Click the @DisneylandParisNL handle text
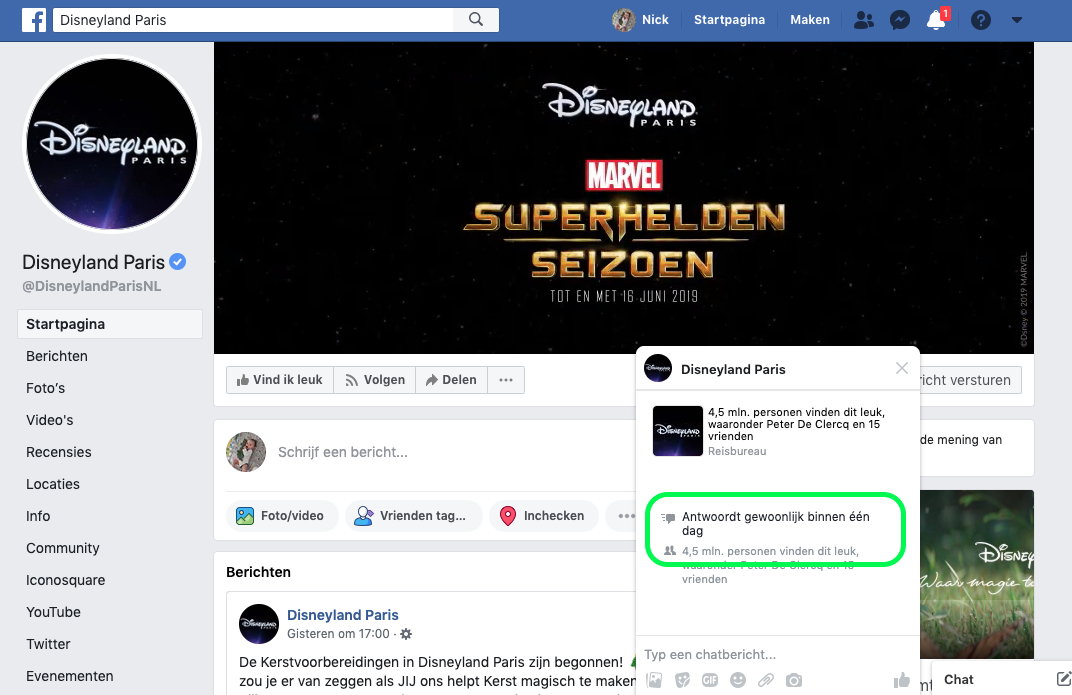 point(92,286)
